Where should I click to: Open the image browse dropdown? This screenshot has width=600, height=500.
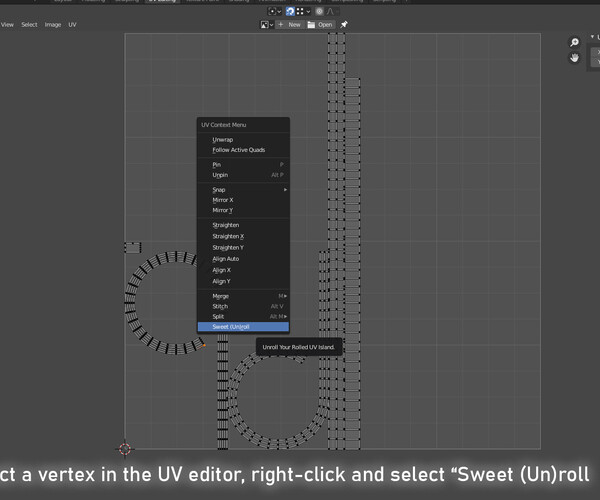tap(267, 25)
